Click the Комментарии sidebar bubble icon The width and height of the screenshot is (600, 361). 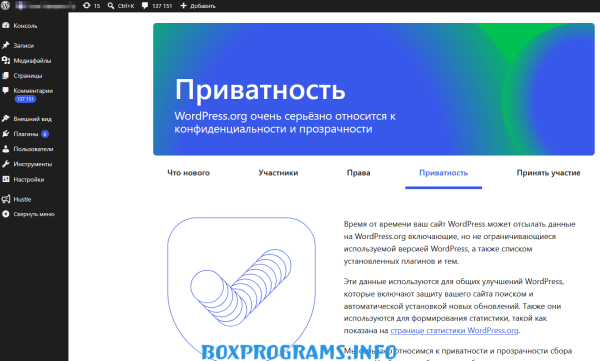(6, 90)
